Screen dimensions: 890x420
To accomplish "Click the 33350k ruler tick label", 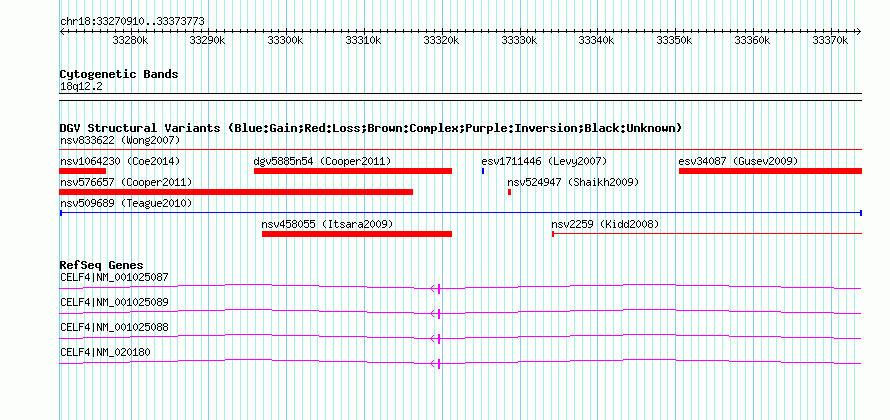I will 675,40.
